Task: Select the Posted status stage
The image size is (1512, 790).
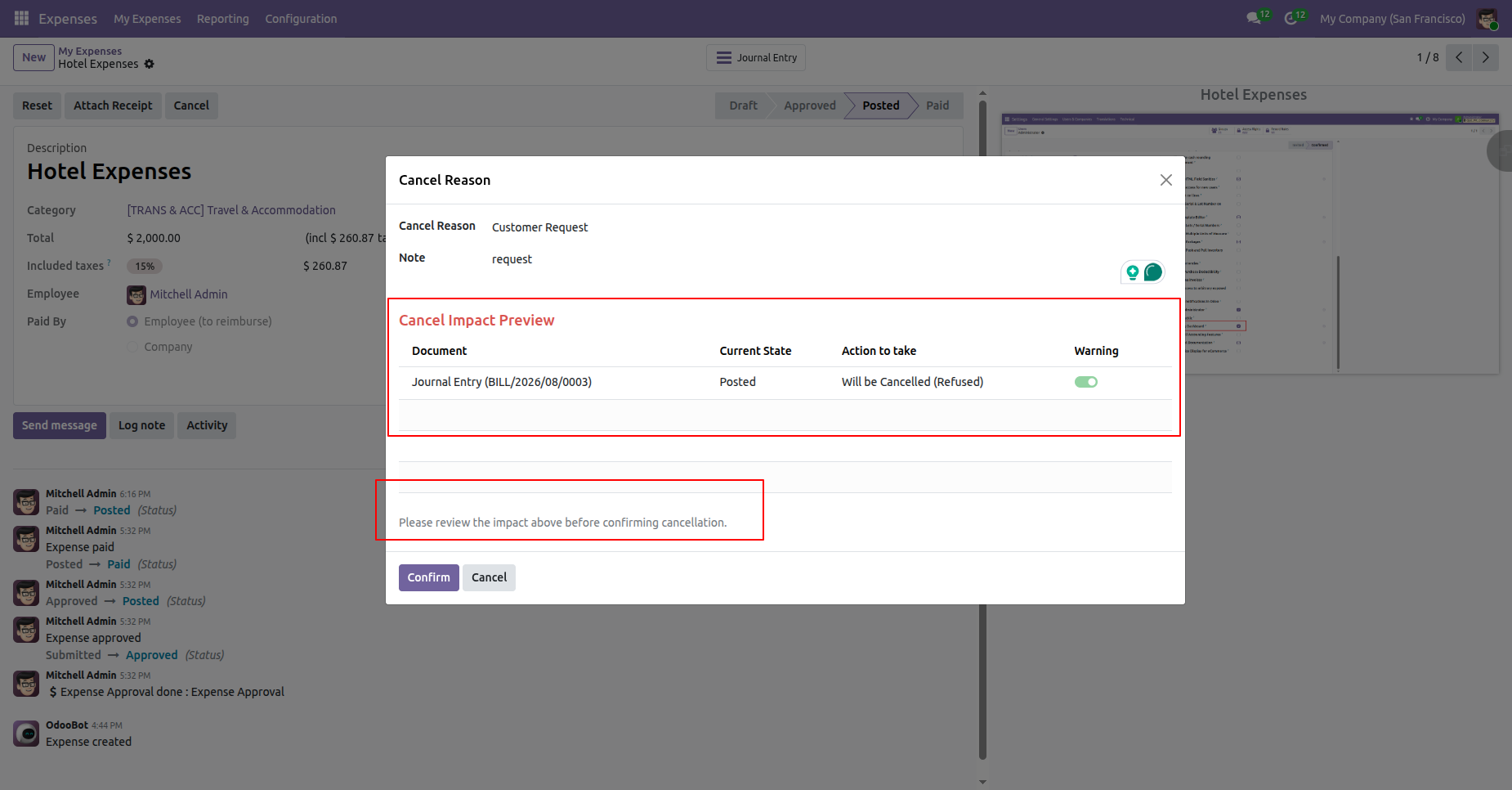Action: [x=880, y=105]
